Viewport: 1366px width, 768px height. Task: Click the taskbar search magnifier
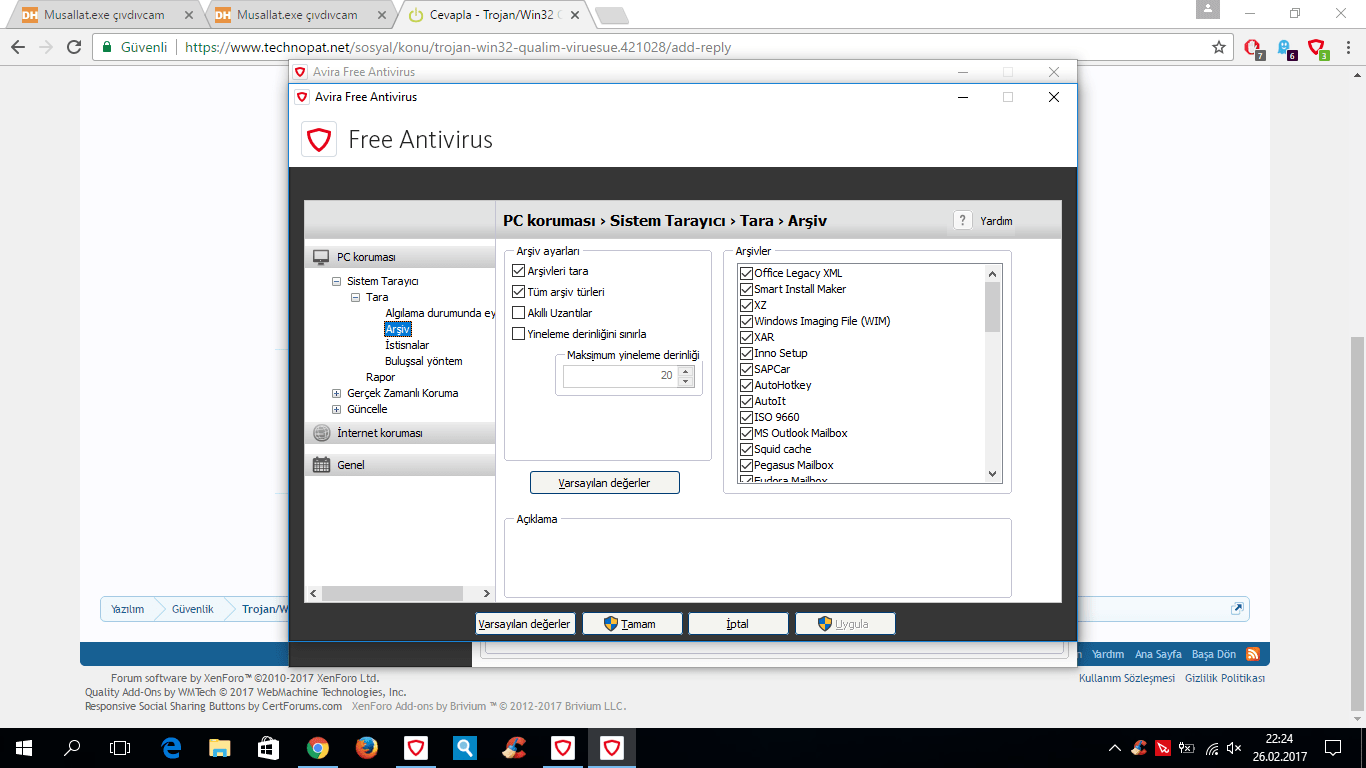[72, 747]
